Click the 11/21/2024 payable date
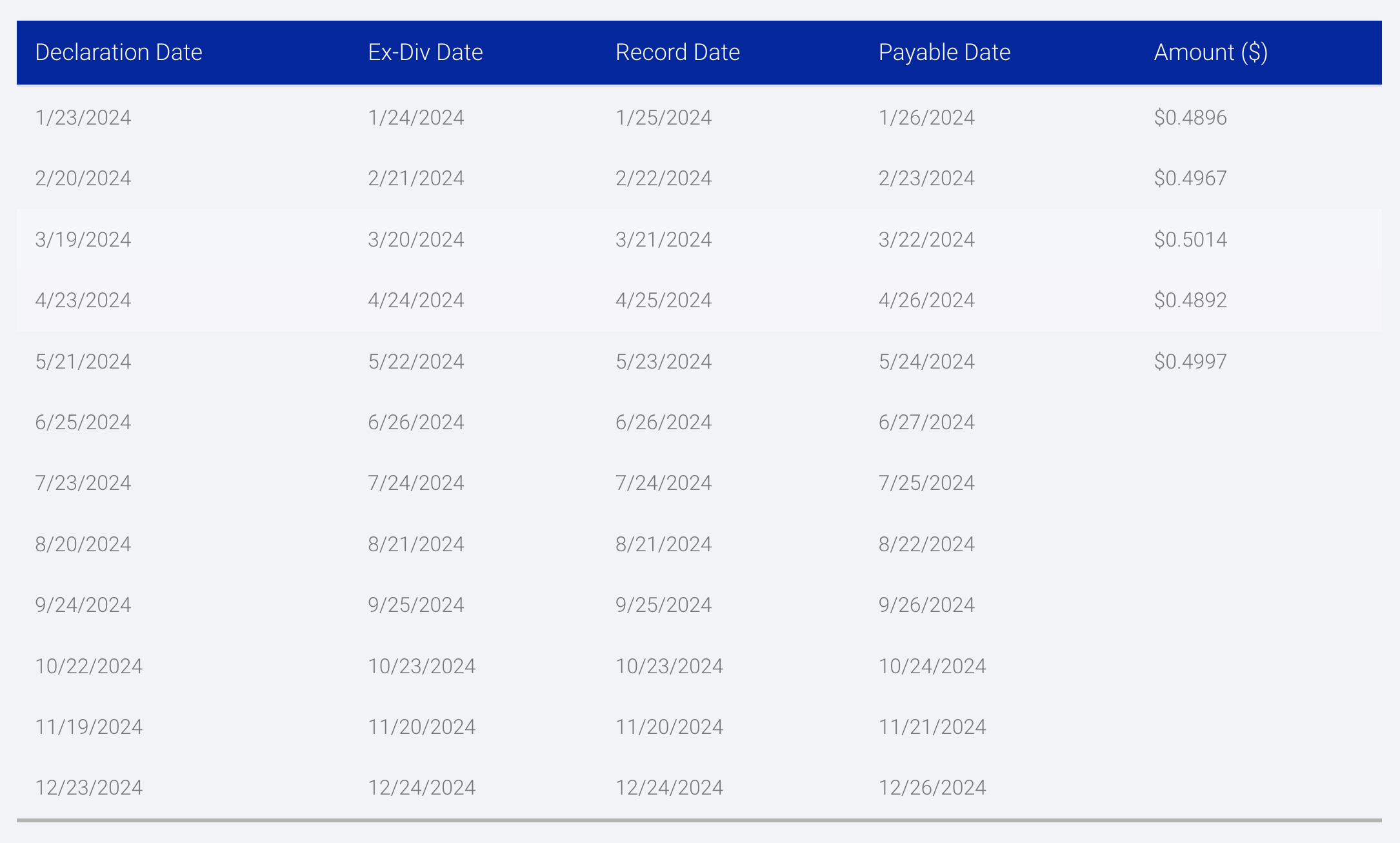Screen dimensions: 1400x843 [x=932, y=727]
